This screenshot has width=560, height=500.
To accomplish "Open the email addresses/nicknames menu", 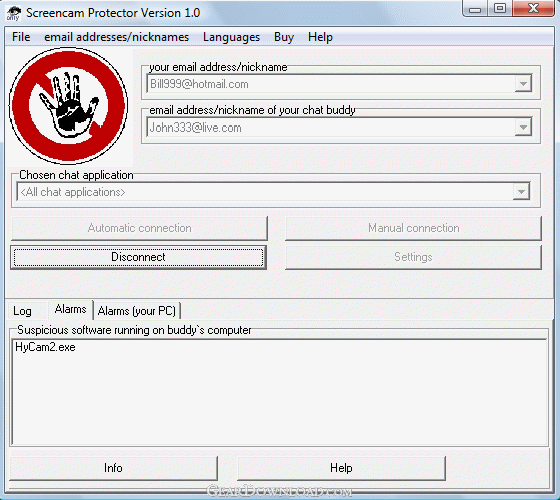I will 116,37.
